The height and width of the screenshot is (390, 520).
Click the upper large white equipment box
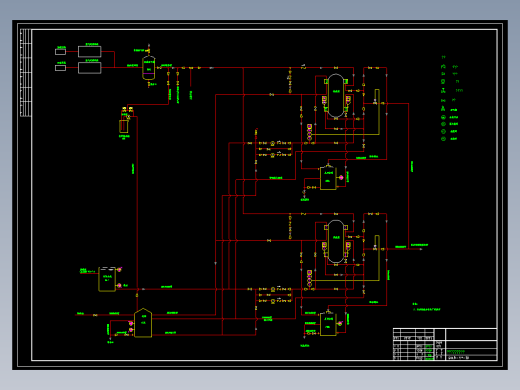click(90, 52)
